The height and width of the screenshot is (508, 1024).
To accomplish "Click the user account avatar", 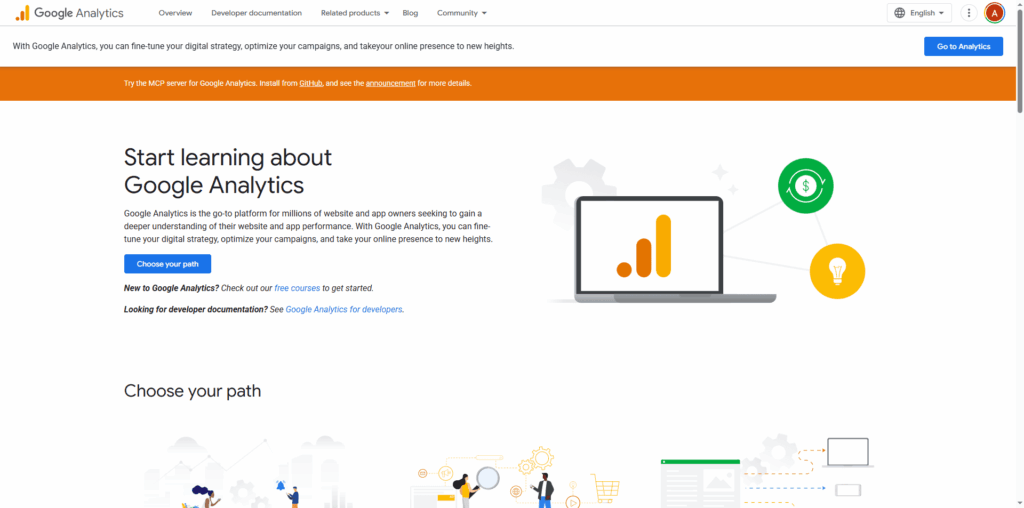I will point(994,13).
